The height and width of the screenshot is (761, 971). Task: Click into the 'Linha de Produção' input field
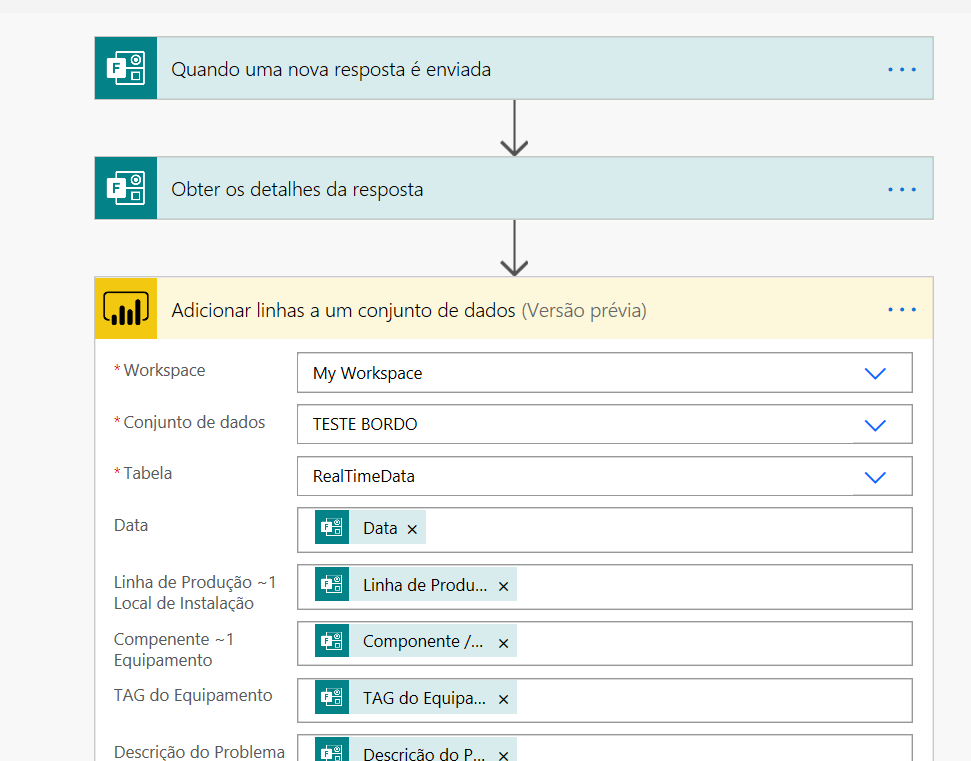pos(604,587)
